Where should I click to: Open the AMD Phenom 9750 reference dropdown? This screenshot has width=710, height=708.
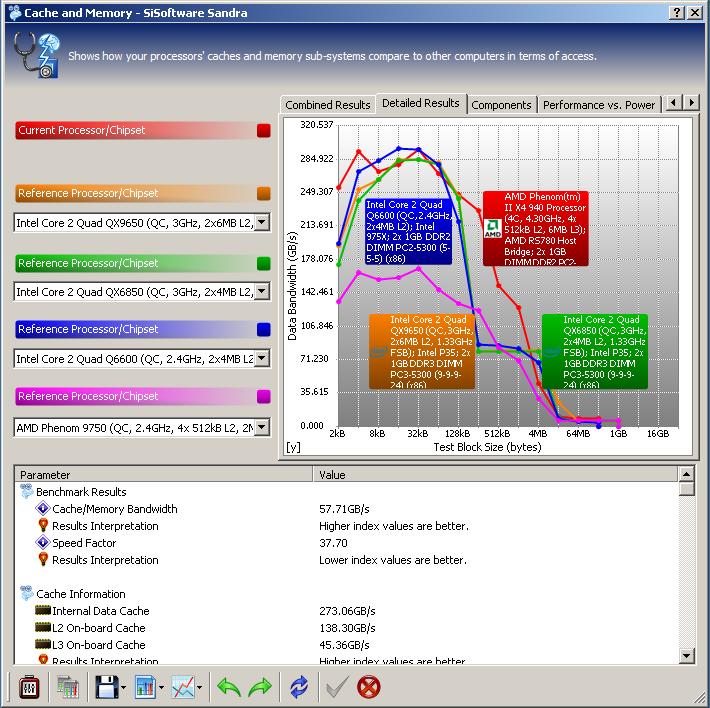click(x=262, y=427)
